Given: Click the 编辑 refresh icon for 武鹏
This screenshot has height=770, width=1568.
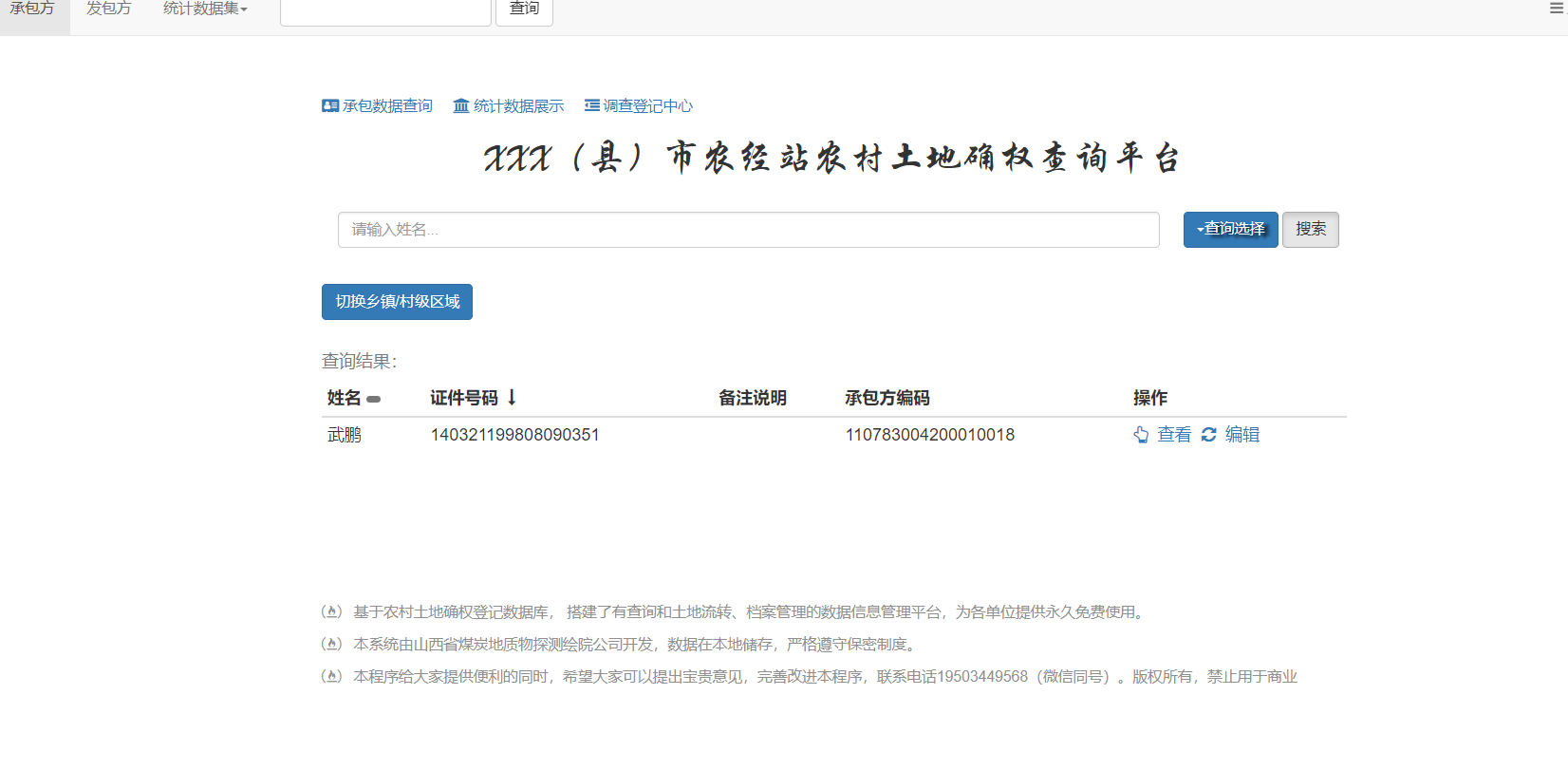Looking at the screenshot, I should click(1209, 435).
